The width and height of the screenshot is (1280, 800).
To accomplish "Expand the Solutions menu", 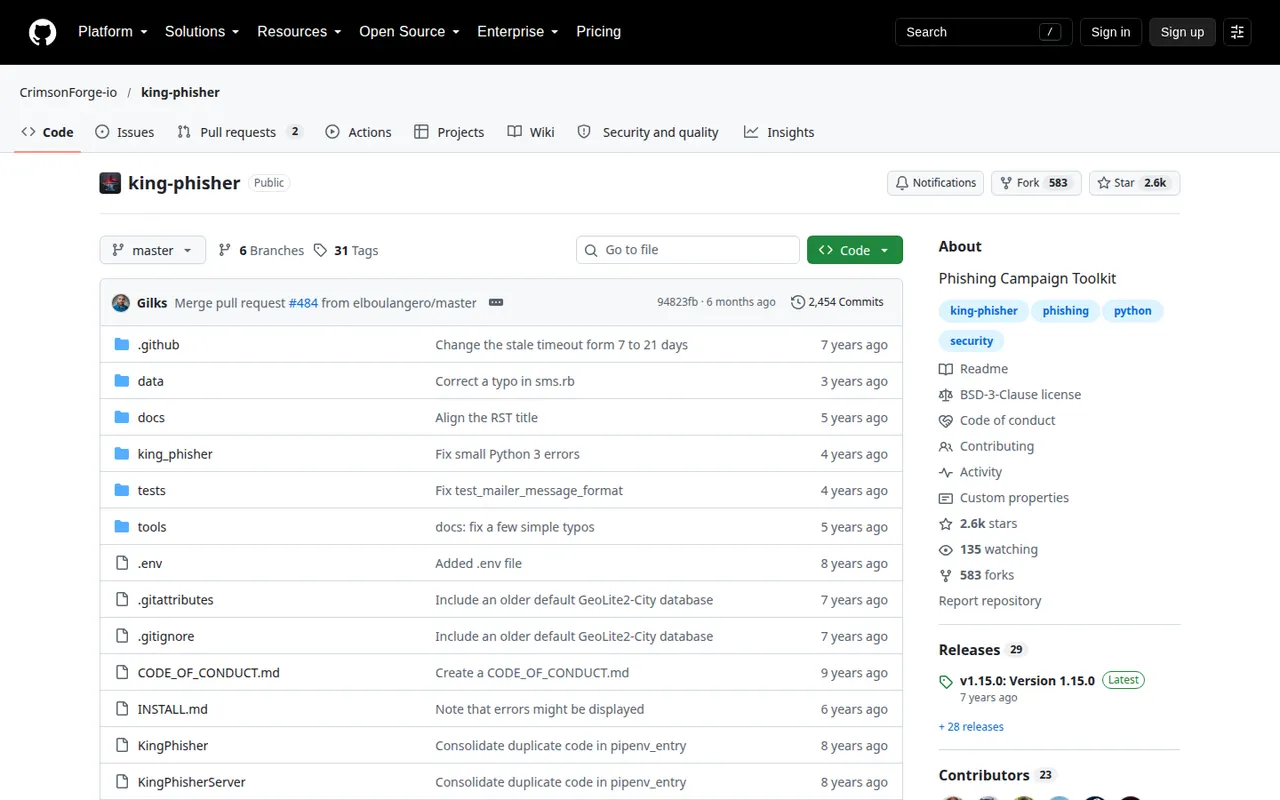I will point(202,32).
